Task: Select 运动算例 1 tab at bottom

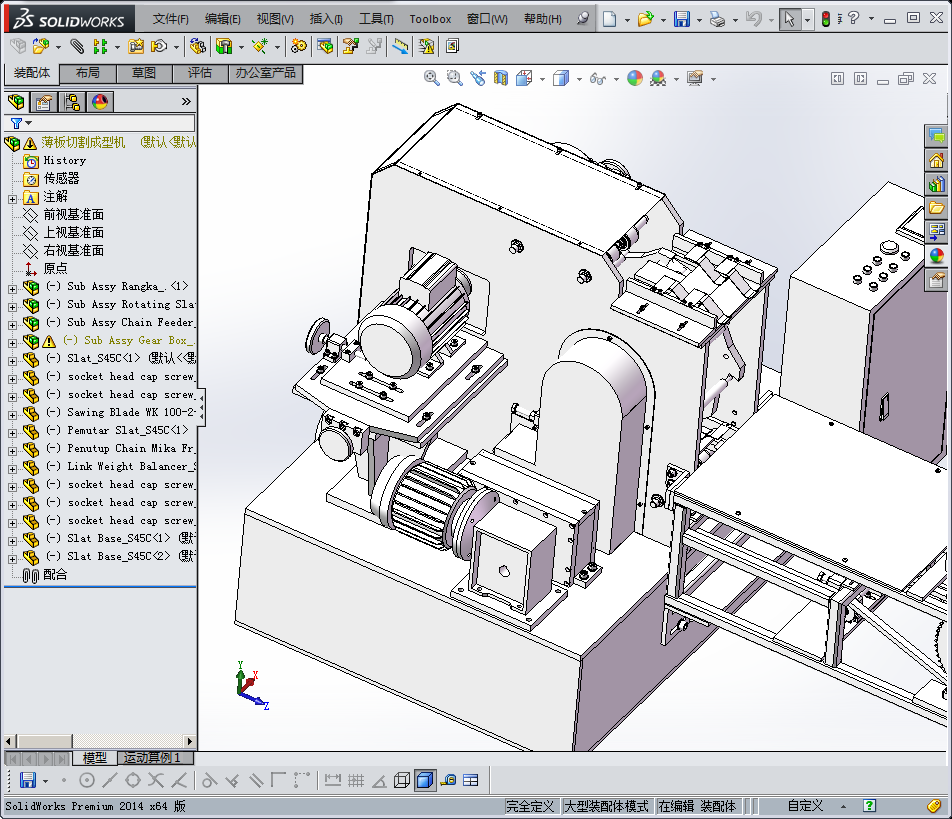Action: [152, 758]
